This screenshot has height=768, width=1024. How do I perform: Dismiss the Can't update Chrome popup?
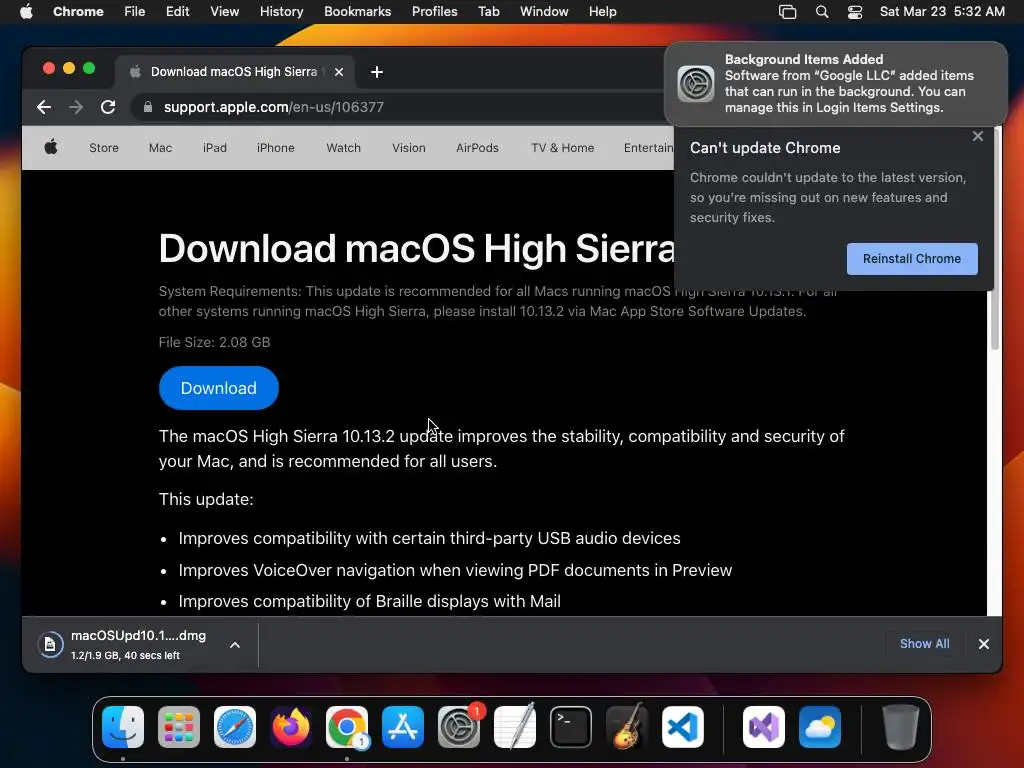click(x=978, y=136)
